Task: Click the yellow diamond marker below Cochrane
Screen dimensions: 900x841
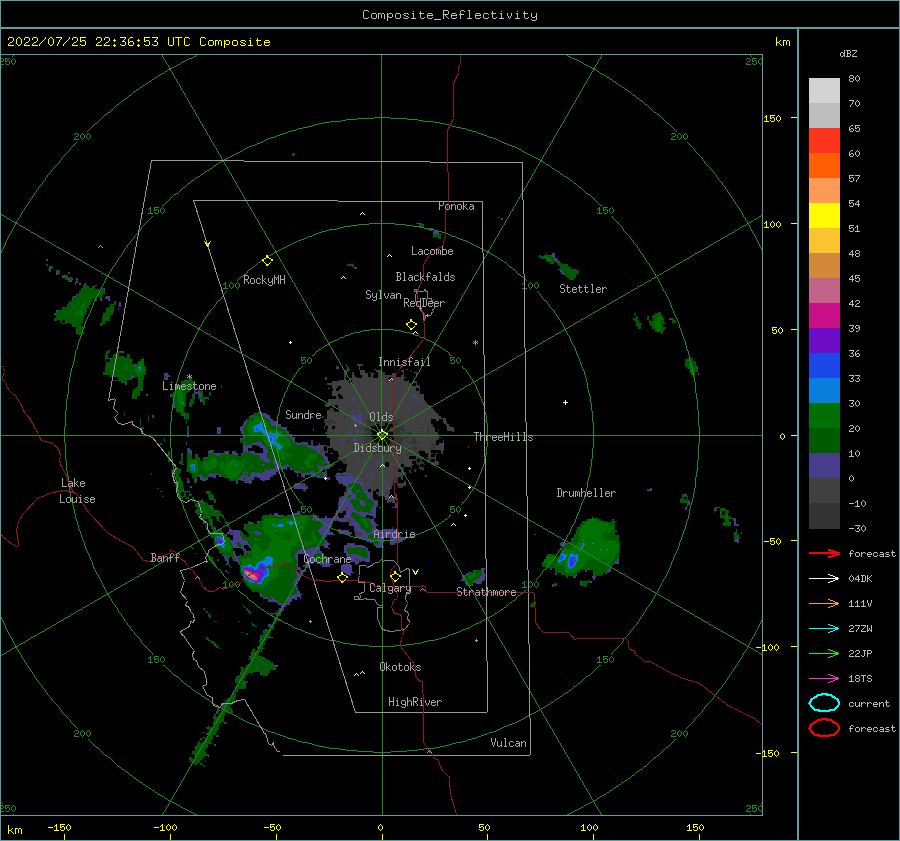Action: coord(343,578)
